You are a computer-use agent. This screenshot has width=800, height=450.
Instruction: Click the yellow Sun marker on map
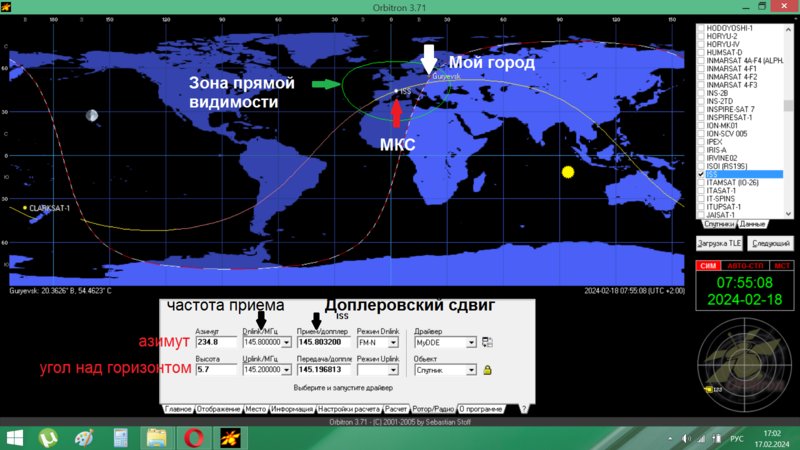pos(568,172)
